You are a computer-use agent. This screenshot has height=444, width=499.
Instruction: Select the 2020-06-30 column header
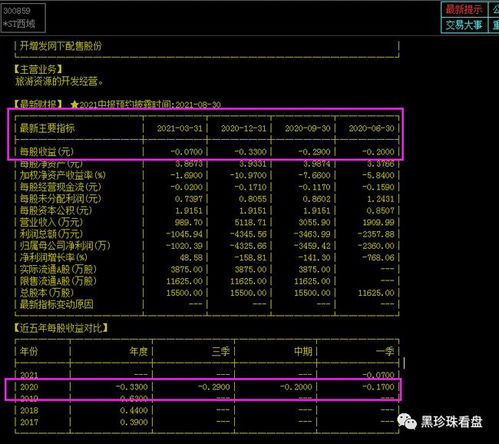tap(372, 129)
